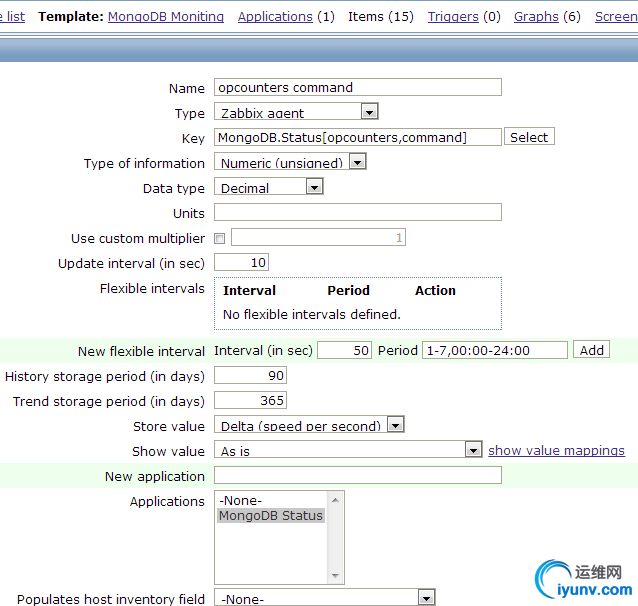Click Applications list scrollbar down arrow
The width and height of the screenshot is (638, 606).
point(335,575)
